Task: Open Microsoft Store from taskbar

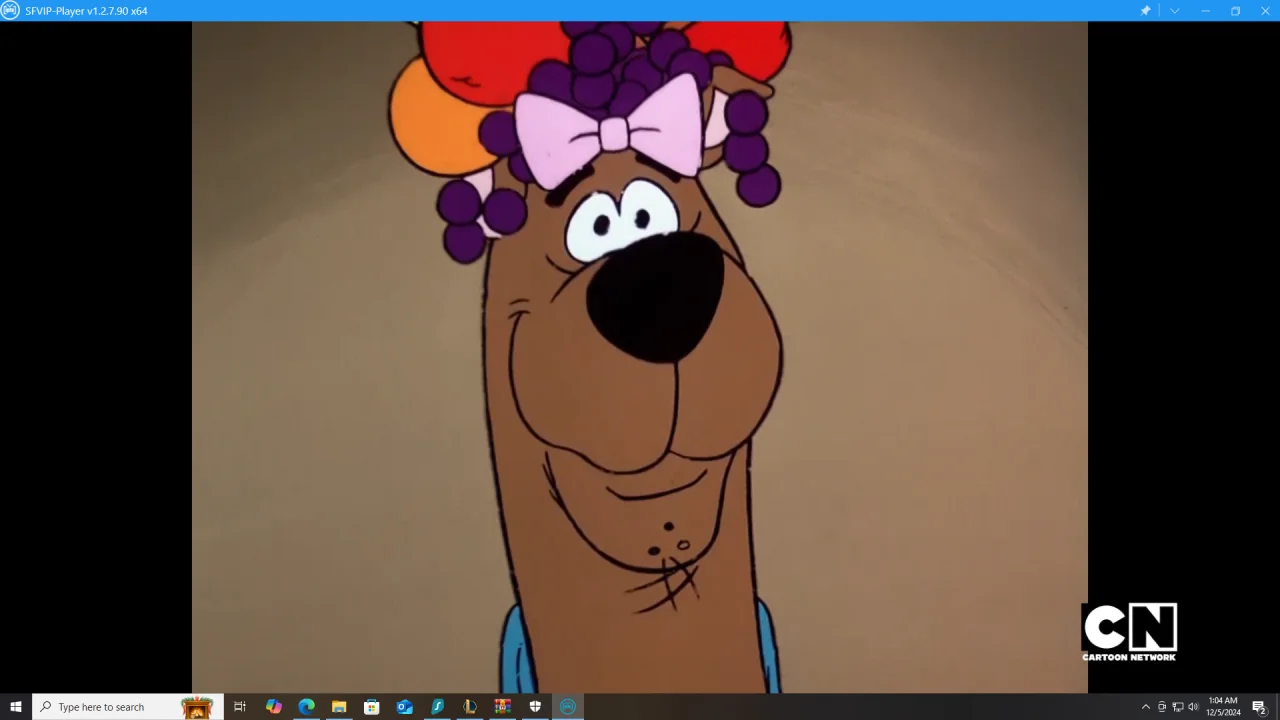Action: [372, 707]
